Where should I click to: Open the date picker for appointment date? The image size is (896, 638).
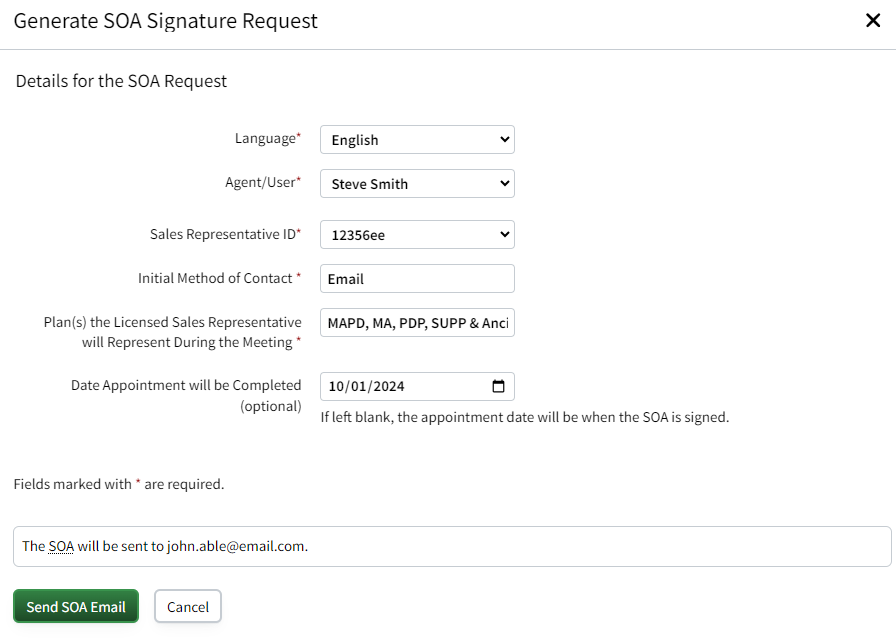click(x=499, y=386)
